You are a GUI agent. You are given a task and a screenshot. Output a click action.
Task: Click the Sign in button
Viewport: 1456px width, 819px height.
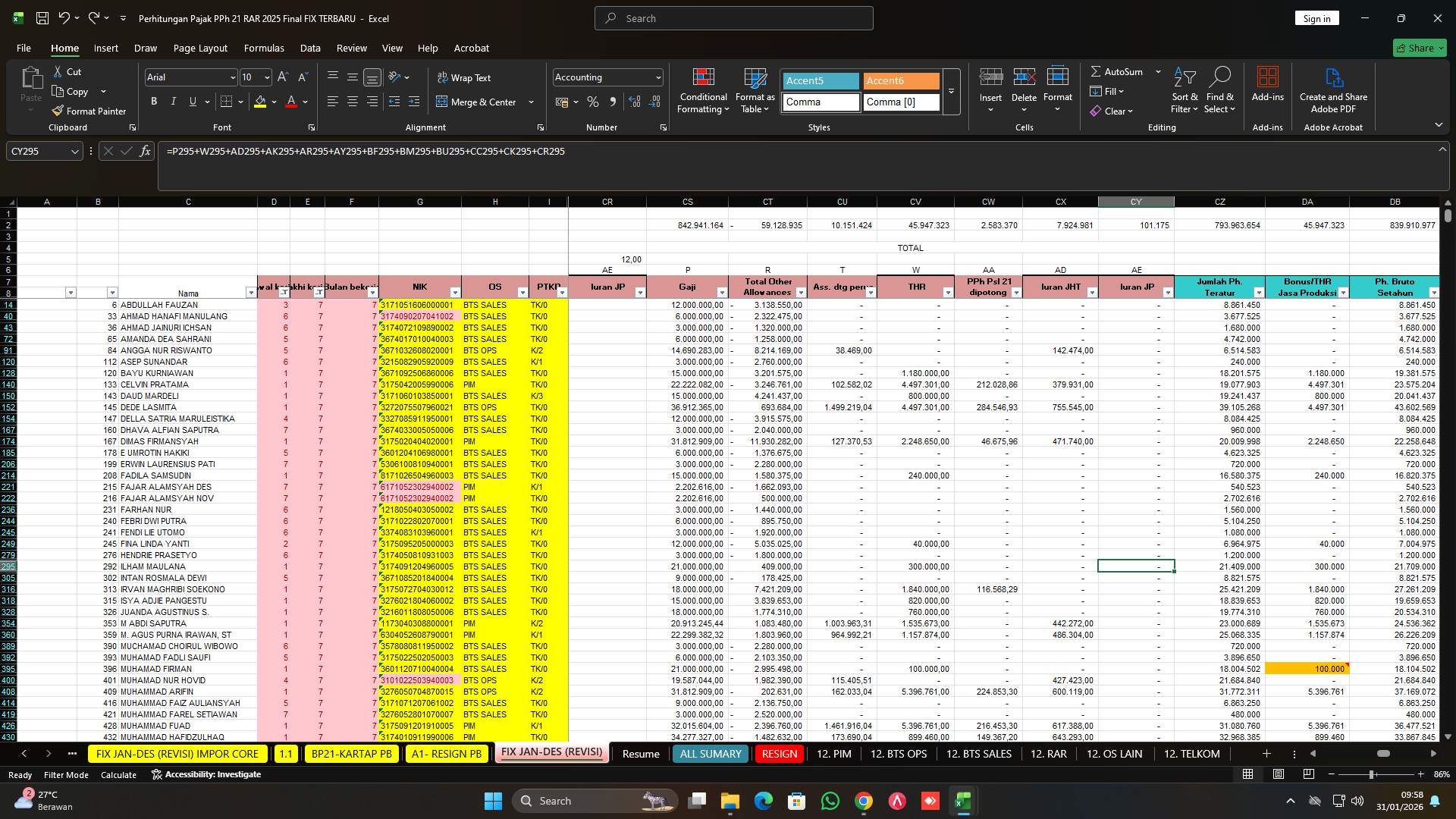click(x=1316, y=17)
